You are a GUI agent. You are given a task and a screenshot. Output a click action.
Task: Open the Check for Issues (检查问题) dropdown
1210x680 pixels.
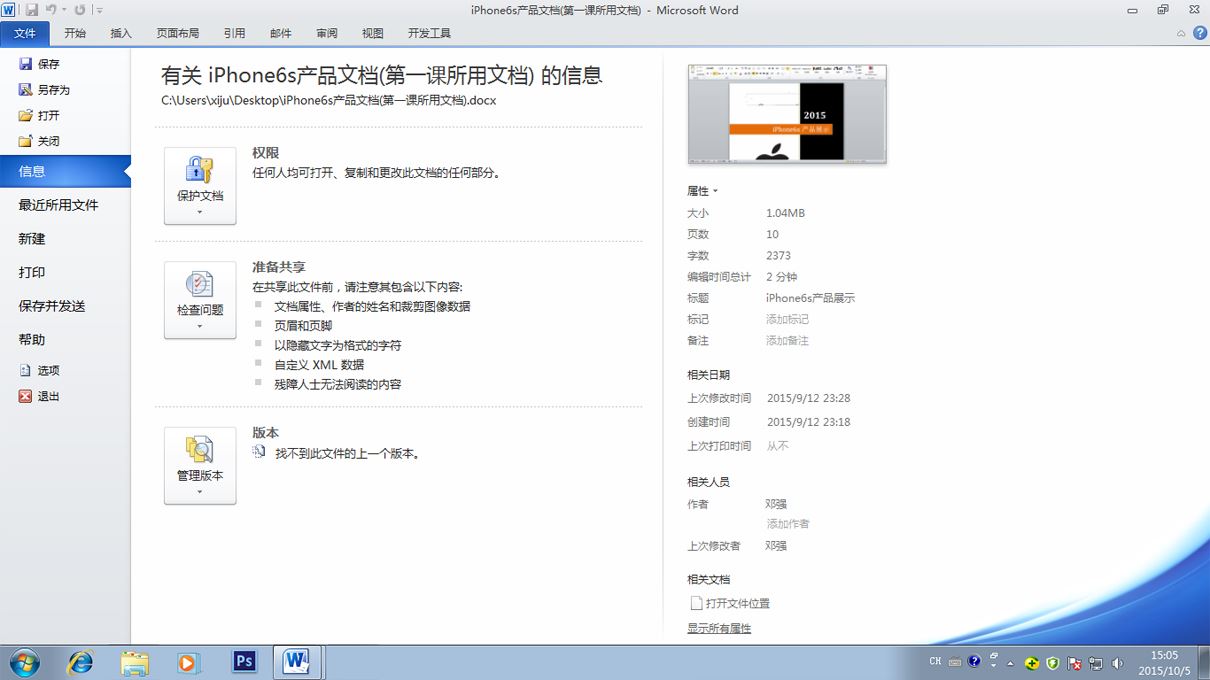click(x=200, y=300)
